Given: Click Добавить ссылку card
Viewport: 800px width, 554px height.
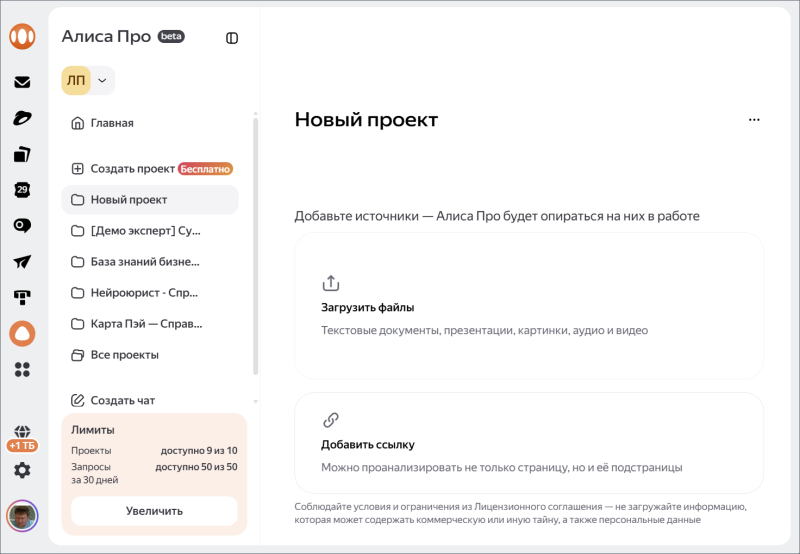Looking at the screenshot, I should [529, 443].
